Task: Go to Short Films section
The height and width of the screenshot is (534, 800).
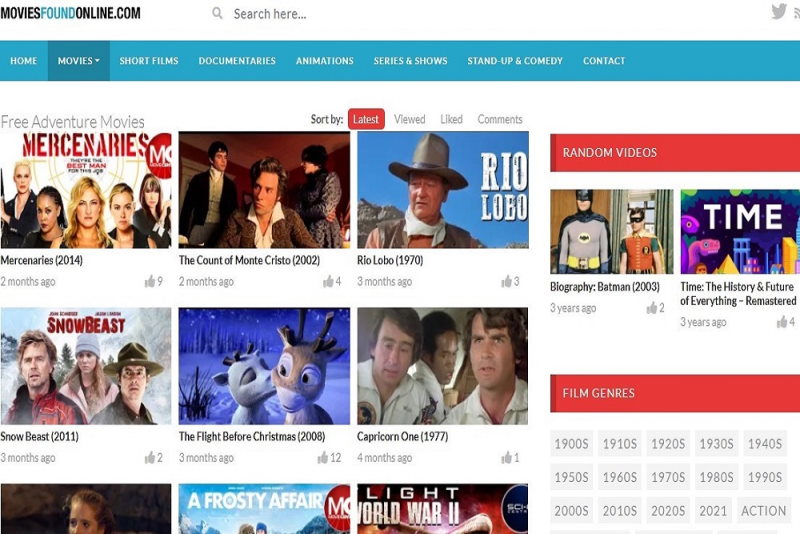Action: coord(149,61)
